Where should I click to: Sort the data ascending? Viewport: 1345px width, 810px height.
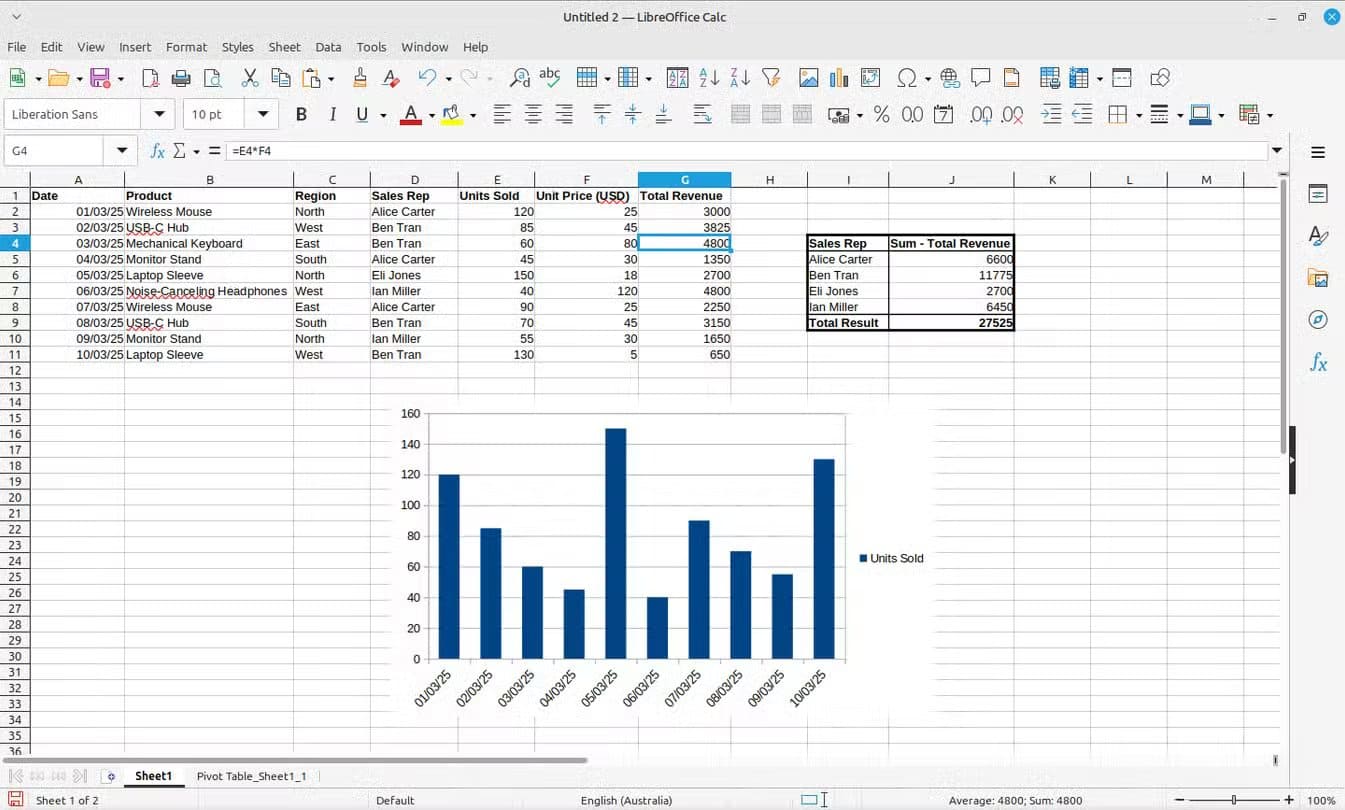click(x=711, y=77)
